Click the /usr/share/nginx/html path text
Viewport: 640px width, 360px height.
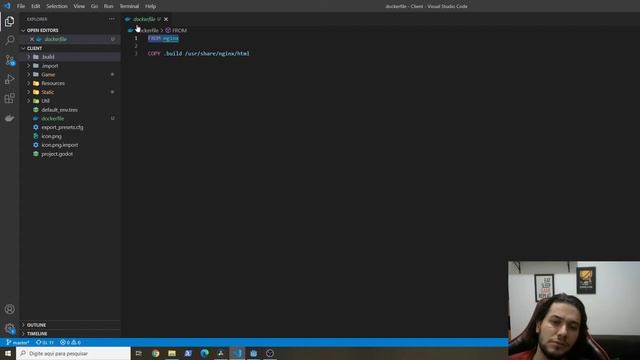(x=217, y=53)
